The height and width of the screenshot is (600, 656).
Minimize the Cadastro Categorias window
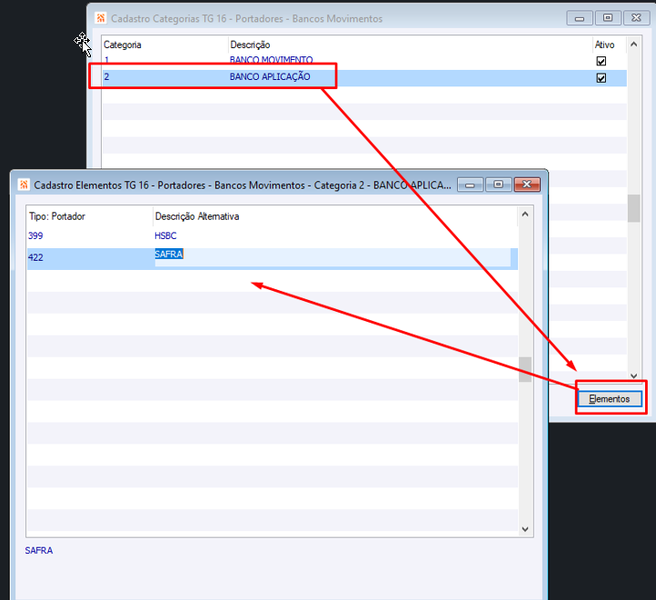tap(579, 18)
